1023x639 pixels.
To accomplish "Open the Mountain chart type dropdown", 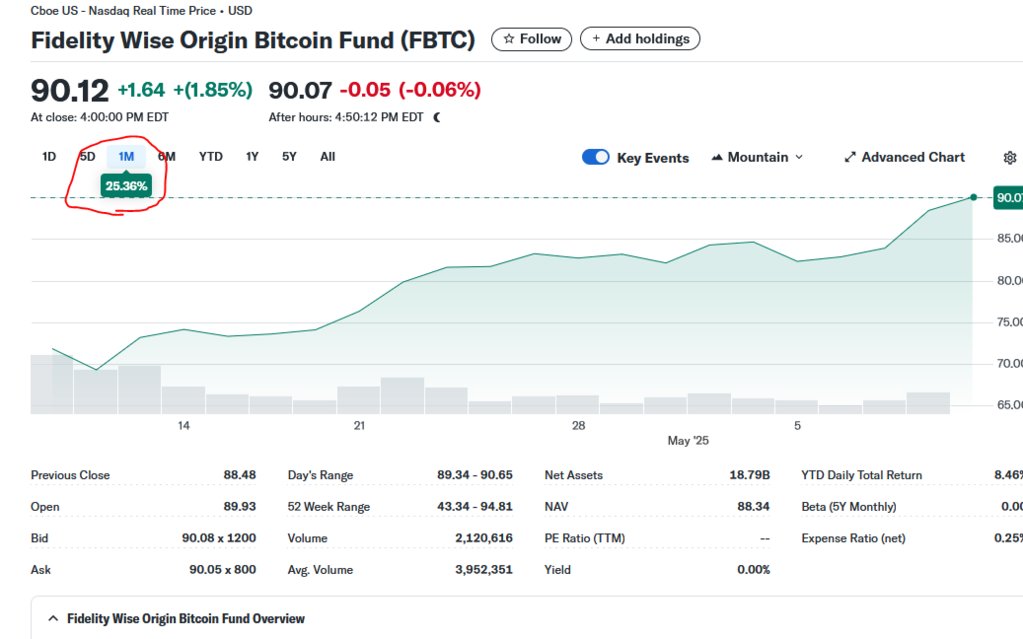I will pos(757,157).
